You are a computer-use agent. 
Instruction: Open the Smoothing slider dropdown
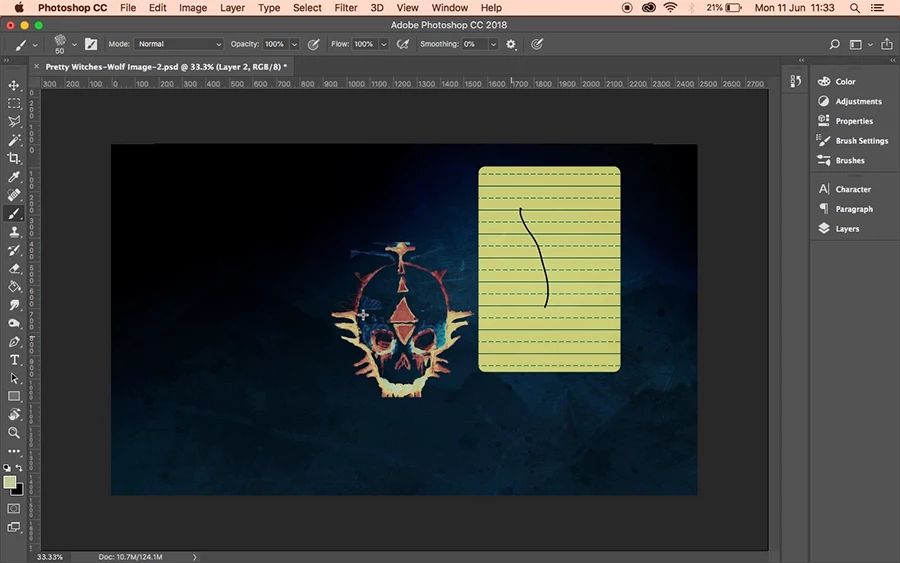click(x=493, y=44)
